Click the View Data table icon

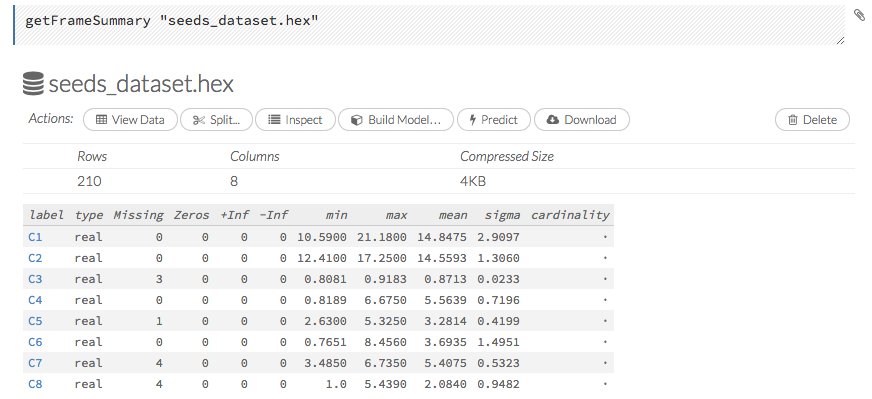(x=101, y=120)
